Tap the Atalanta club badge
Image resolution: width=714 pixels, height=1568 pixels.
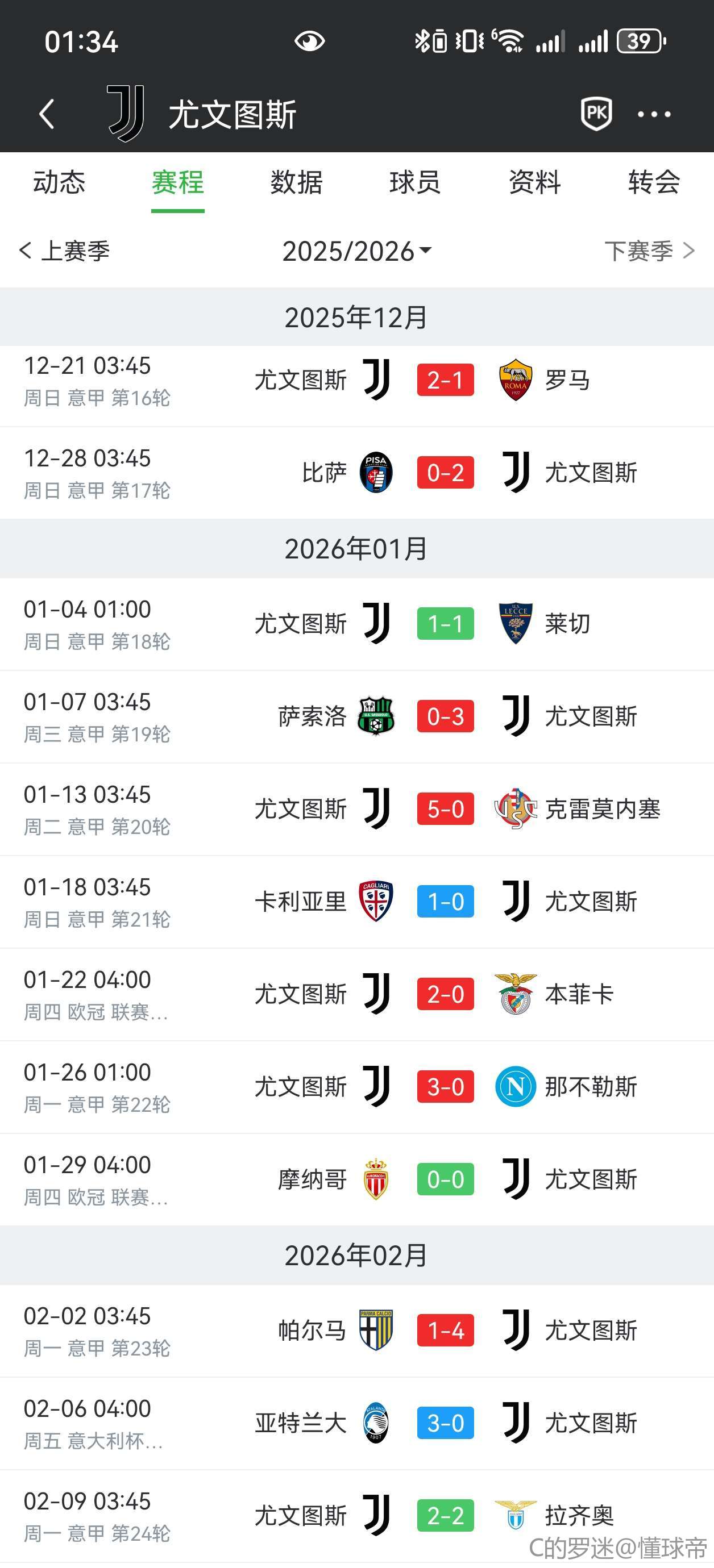click(x=376, y=1423)
